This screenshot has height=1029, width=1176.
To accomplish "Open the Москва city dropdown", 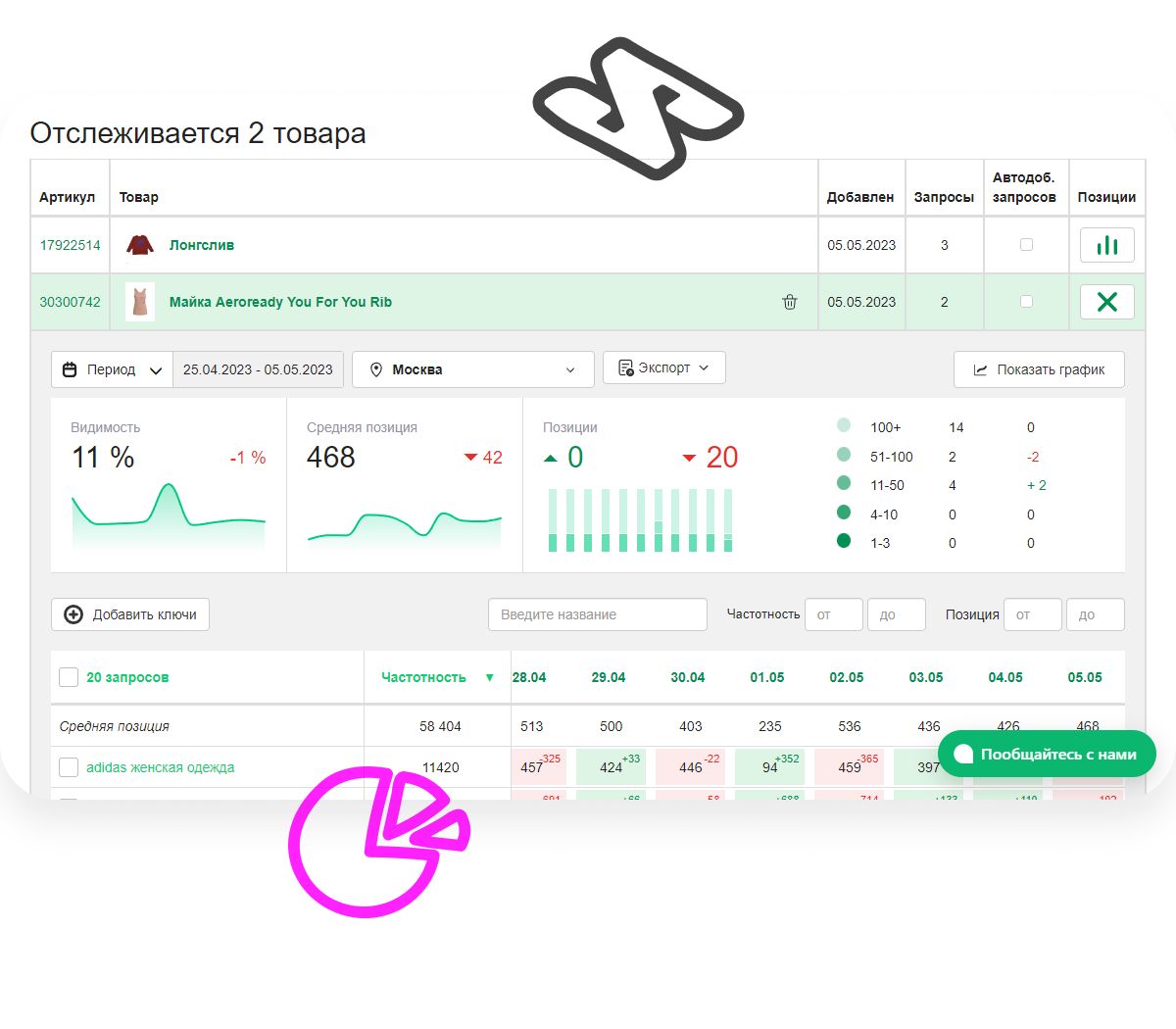I will pos(571,369).
